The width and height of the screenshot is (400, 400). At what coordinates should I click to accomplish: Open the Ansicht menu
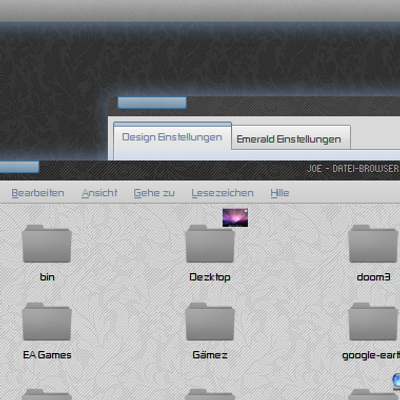(99, 193)
